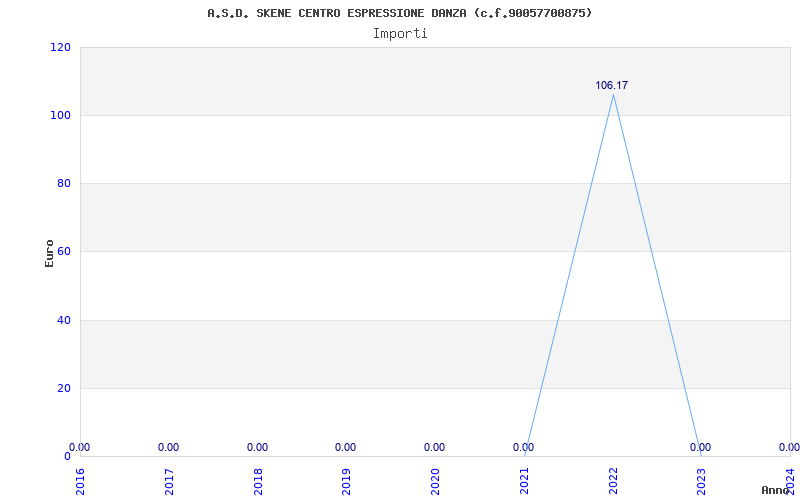Click the 0.00 data label above 2021

point(523,447)
